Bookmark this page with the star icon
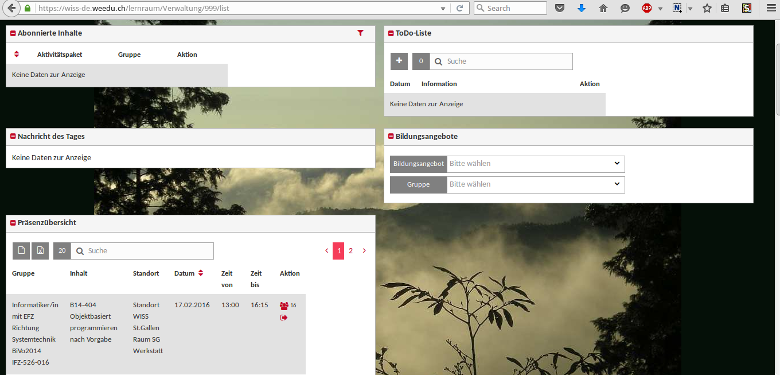 [707, 8]
